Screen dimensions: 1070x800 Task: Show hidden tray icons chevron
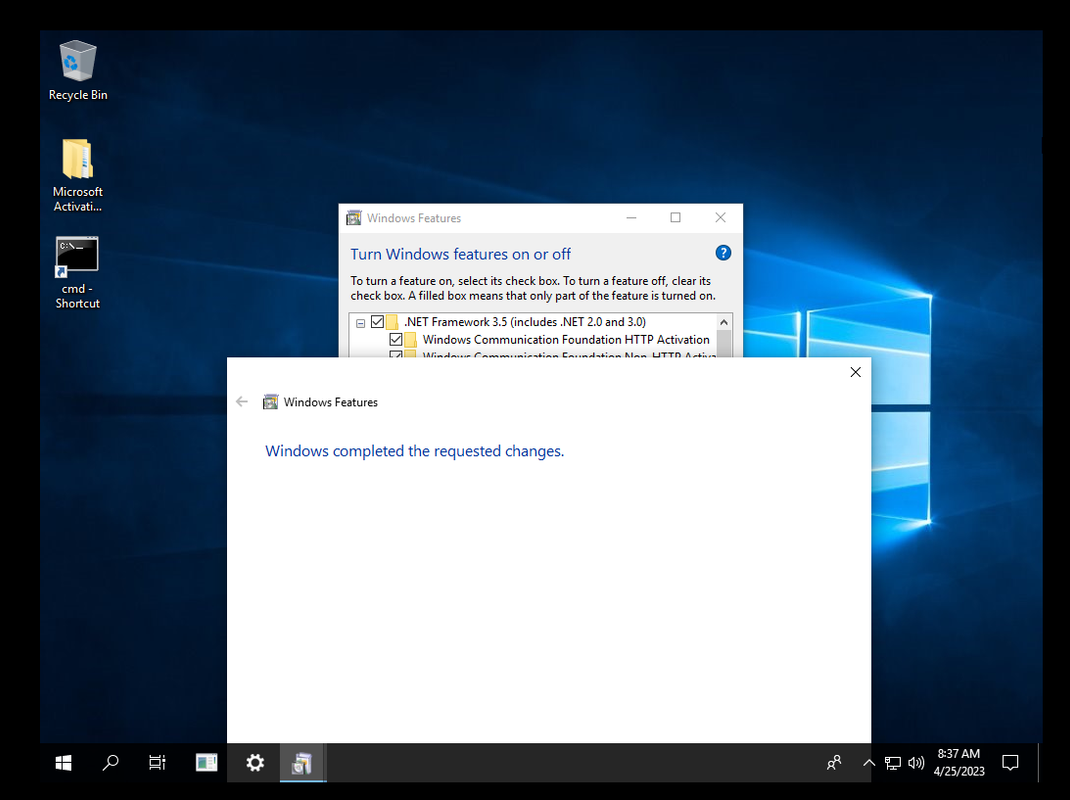tap(868, 762)
